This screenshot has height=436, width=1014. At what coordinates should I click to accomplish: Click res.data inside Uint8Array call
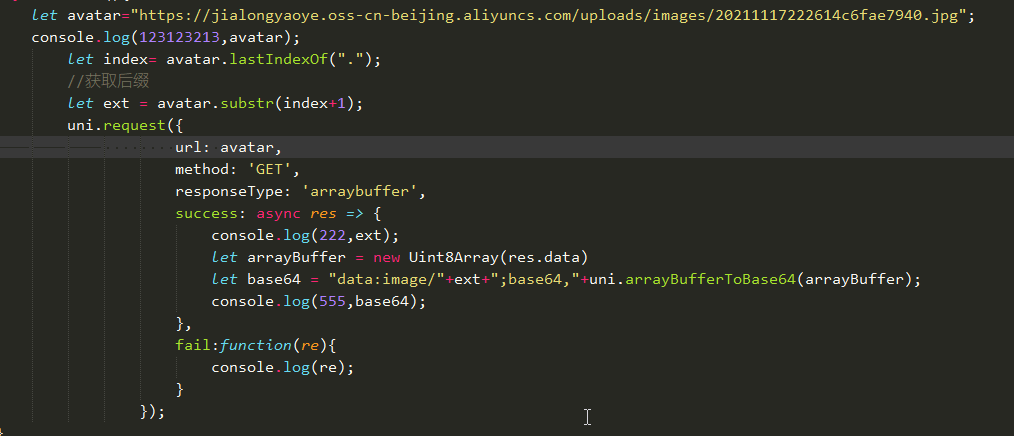[x=545, y=257]
